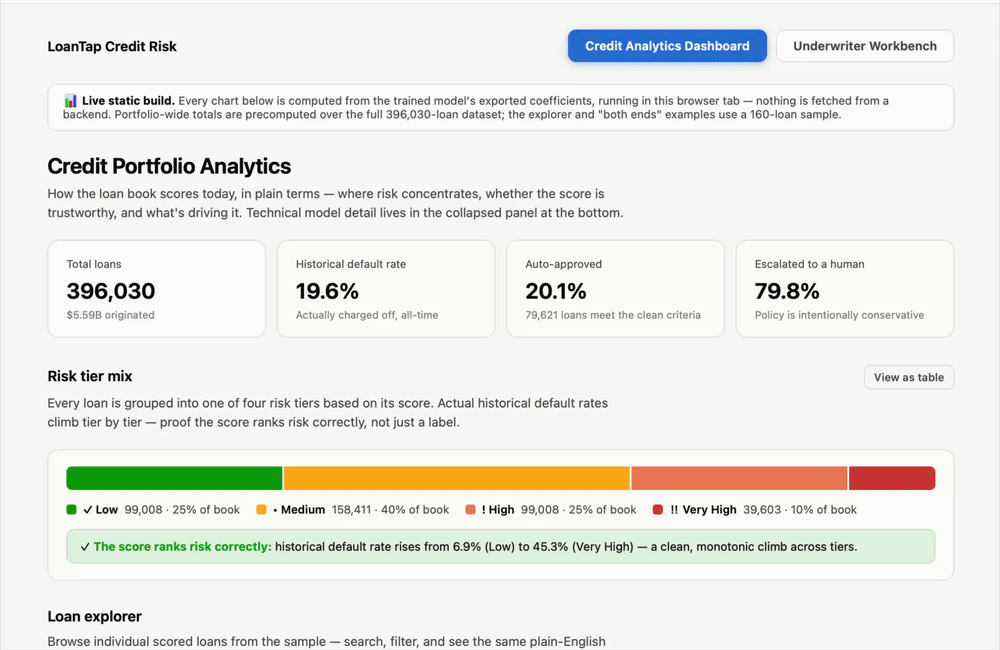
Task: Click the coral High legend swatch
Action: [470, 509]
